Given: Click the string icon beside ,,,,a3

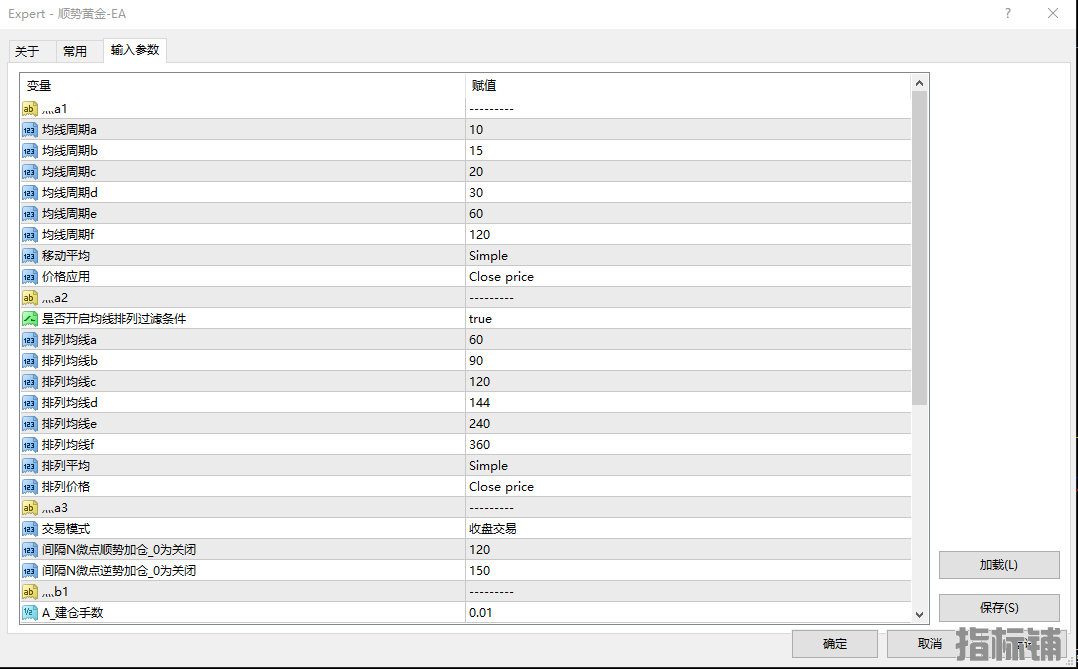Looking at the screenshot, I should click(30, 508).
